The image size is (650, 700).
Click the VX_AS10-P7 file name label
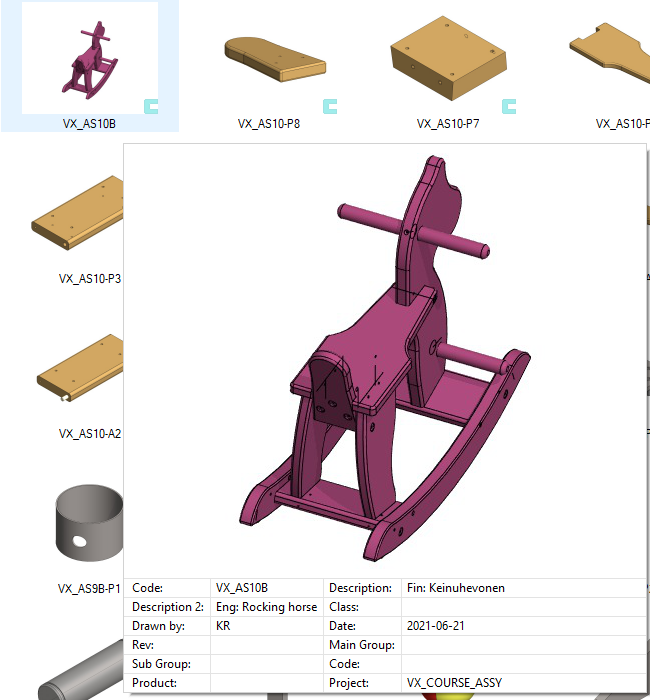tap(448, 124)
